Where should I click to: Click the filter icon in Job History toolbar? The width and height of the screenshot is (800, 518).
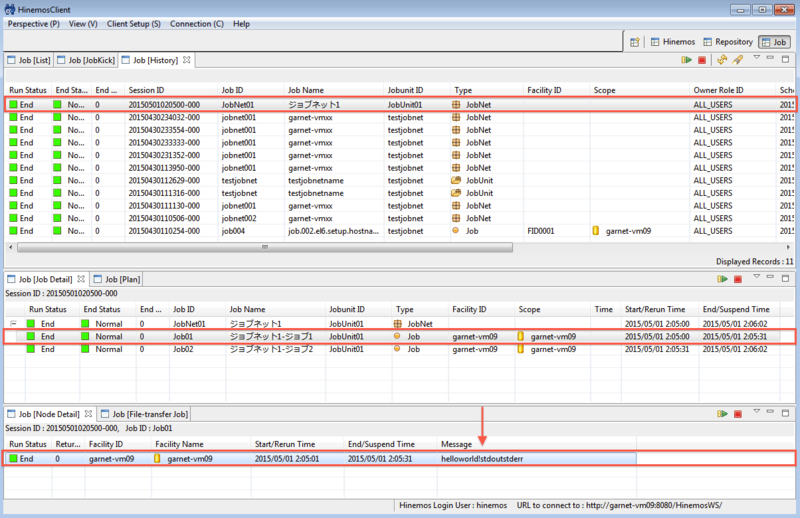[738, 60]
